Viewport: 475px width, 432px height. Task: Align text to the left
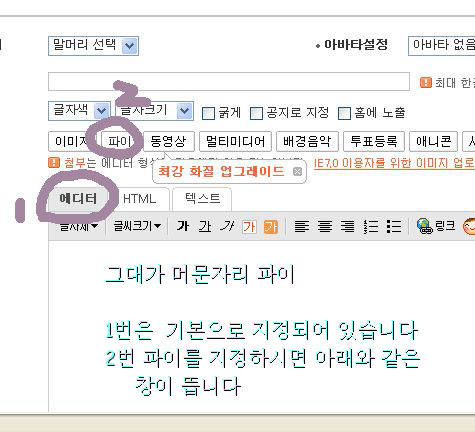pyautogui.click(x=302, y=227)
